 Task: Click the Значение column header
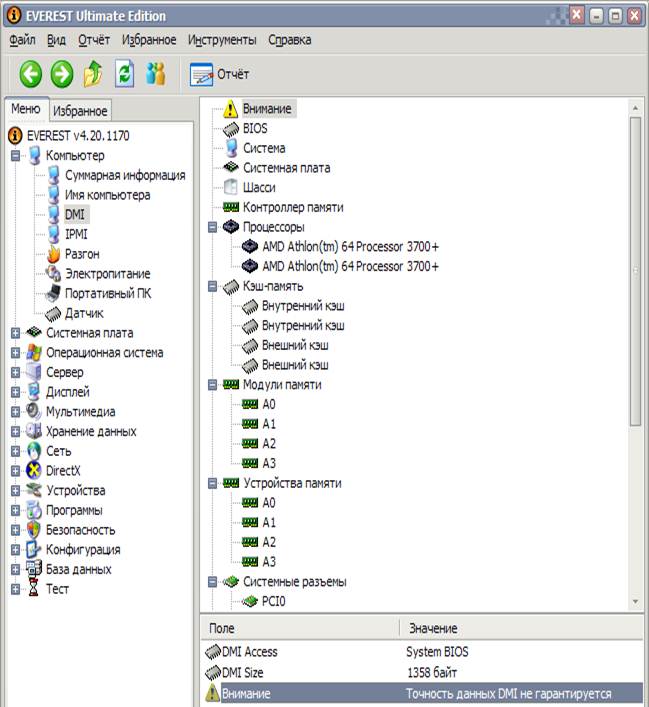click(x=521, y=628)
